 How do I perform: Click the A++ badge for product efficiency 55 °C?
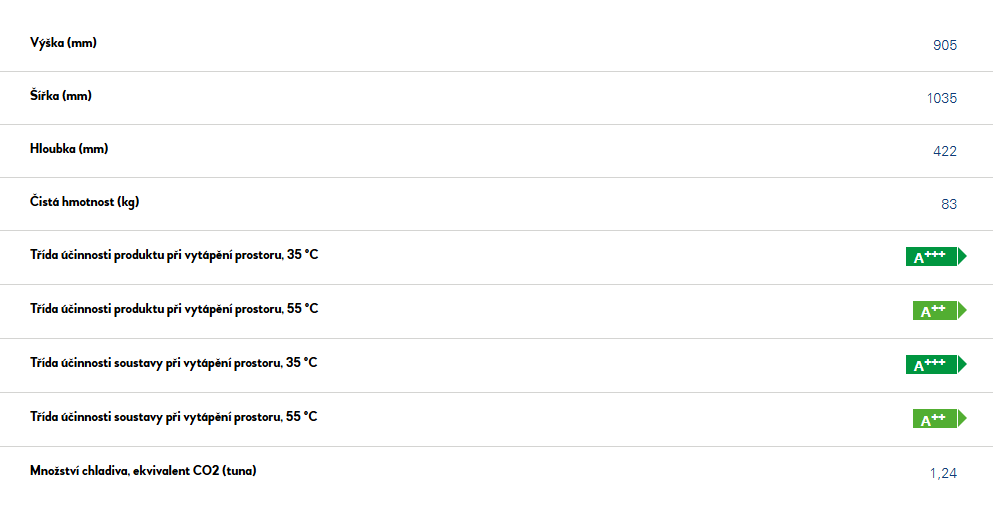coord(939,310)
